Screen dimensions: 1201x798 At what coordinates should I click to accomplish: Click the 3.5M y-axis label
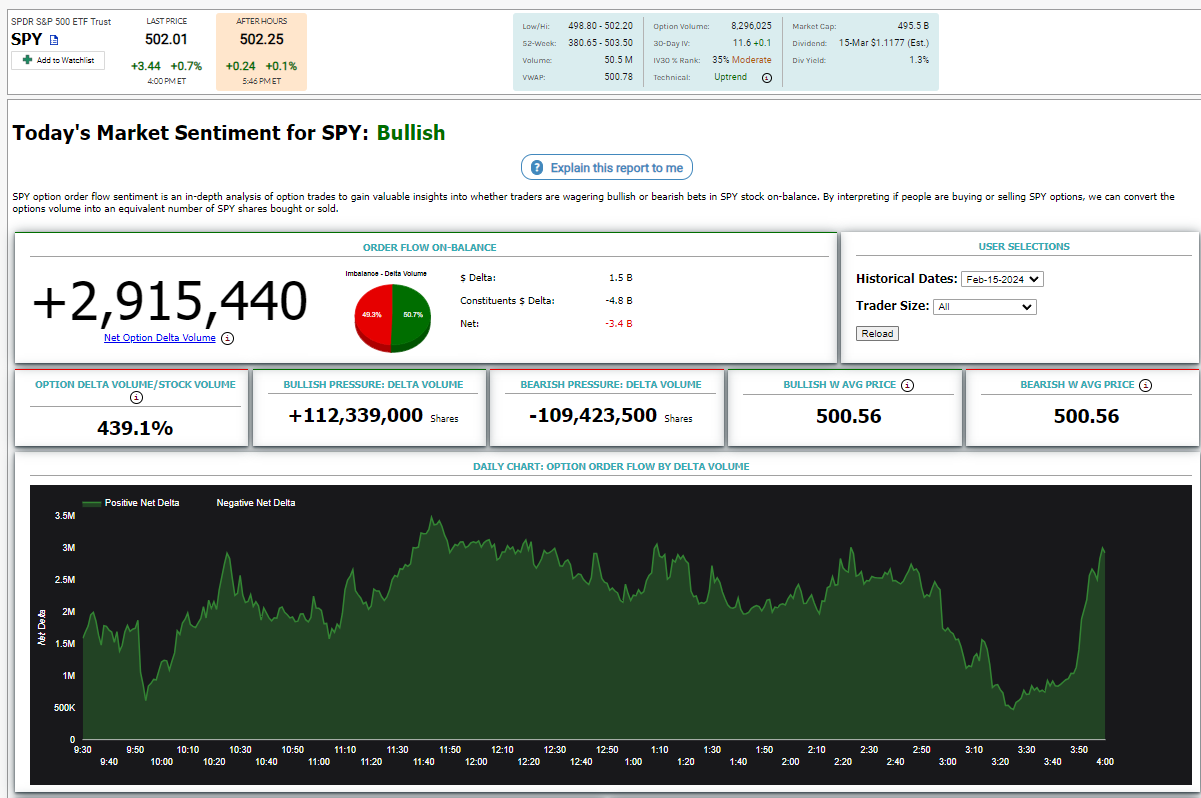pos(65,516)
